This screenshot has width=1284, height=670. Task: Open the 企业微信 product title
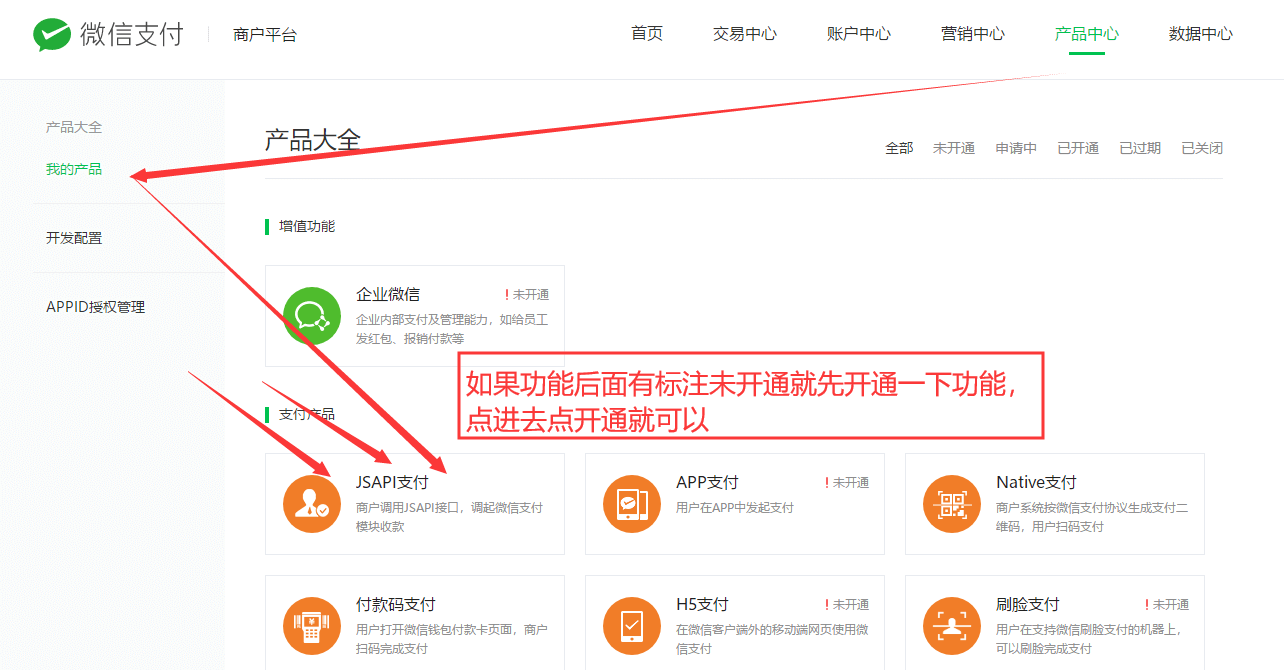tap(388, 294)
